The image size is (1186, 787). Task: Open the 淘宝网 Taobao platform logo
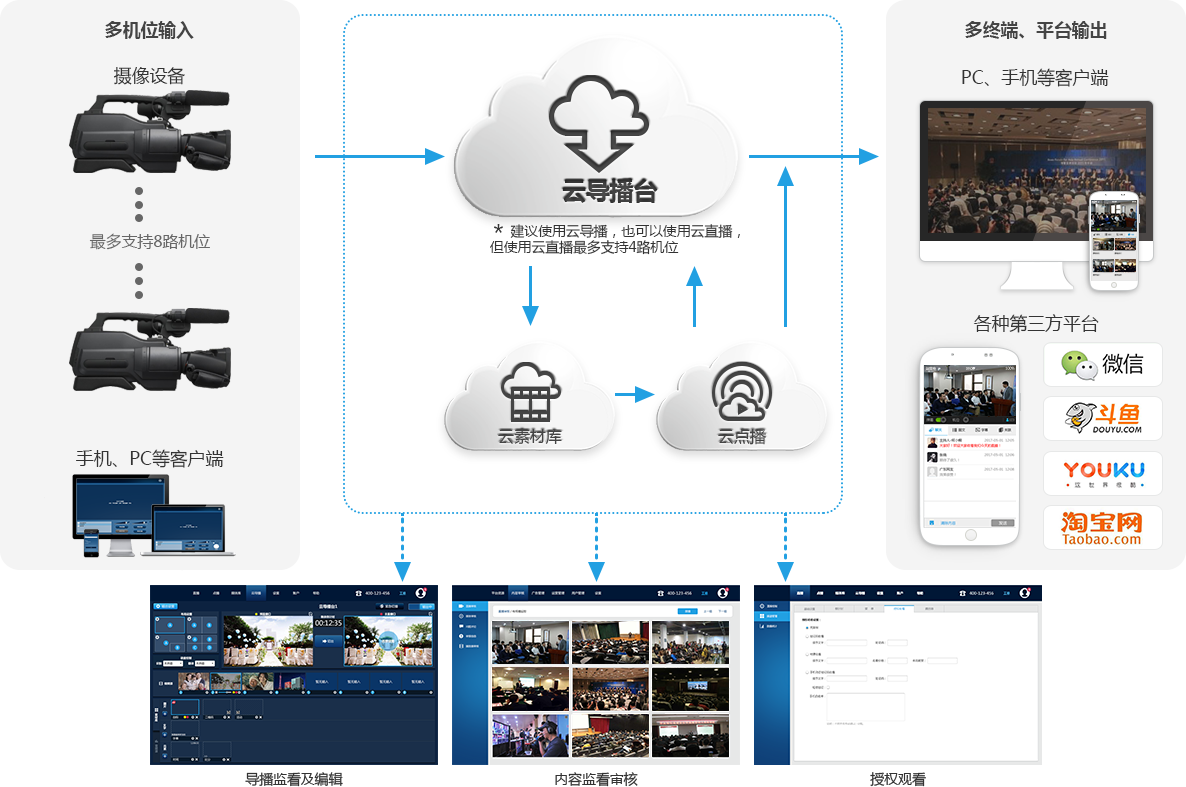coord(1102,527)
